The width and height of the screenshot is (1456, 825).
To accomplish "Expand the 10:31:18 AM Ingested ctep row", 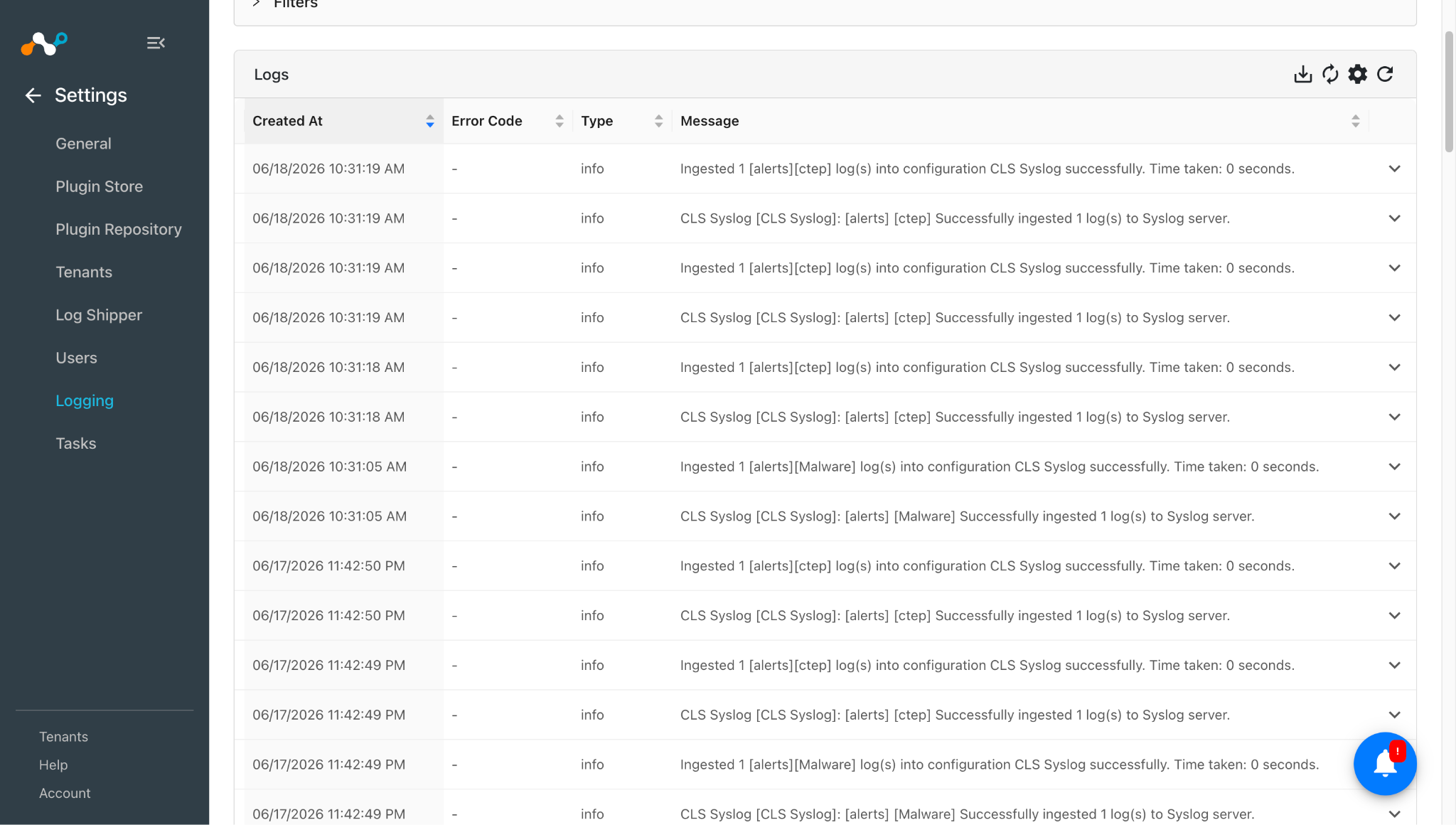I will coord(1394,367).
